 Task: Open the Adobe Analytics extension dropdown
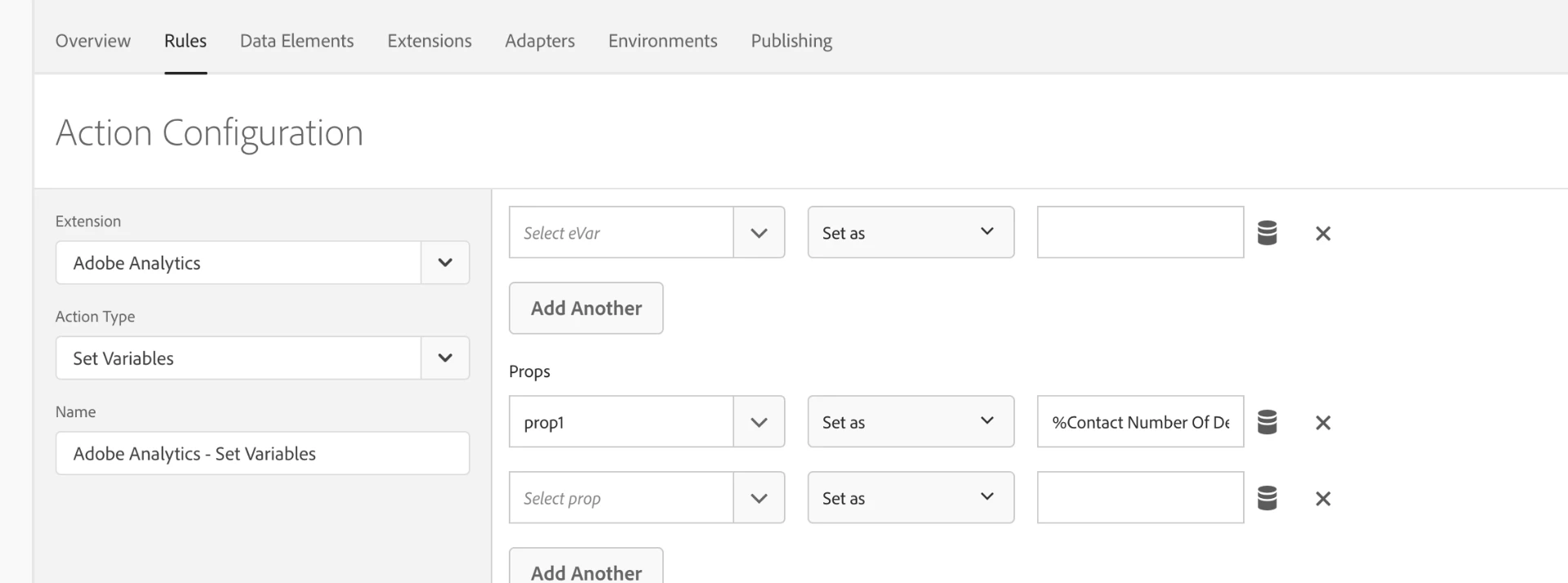click(x=445, y=263)
